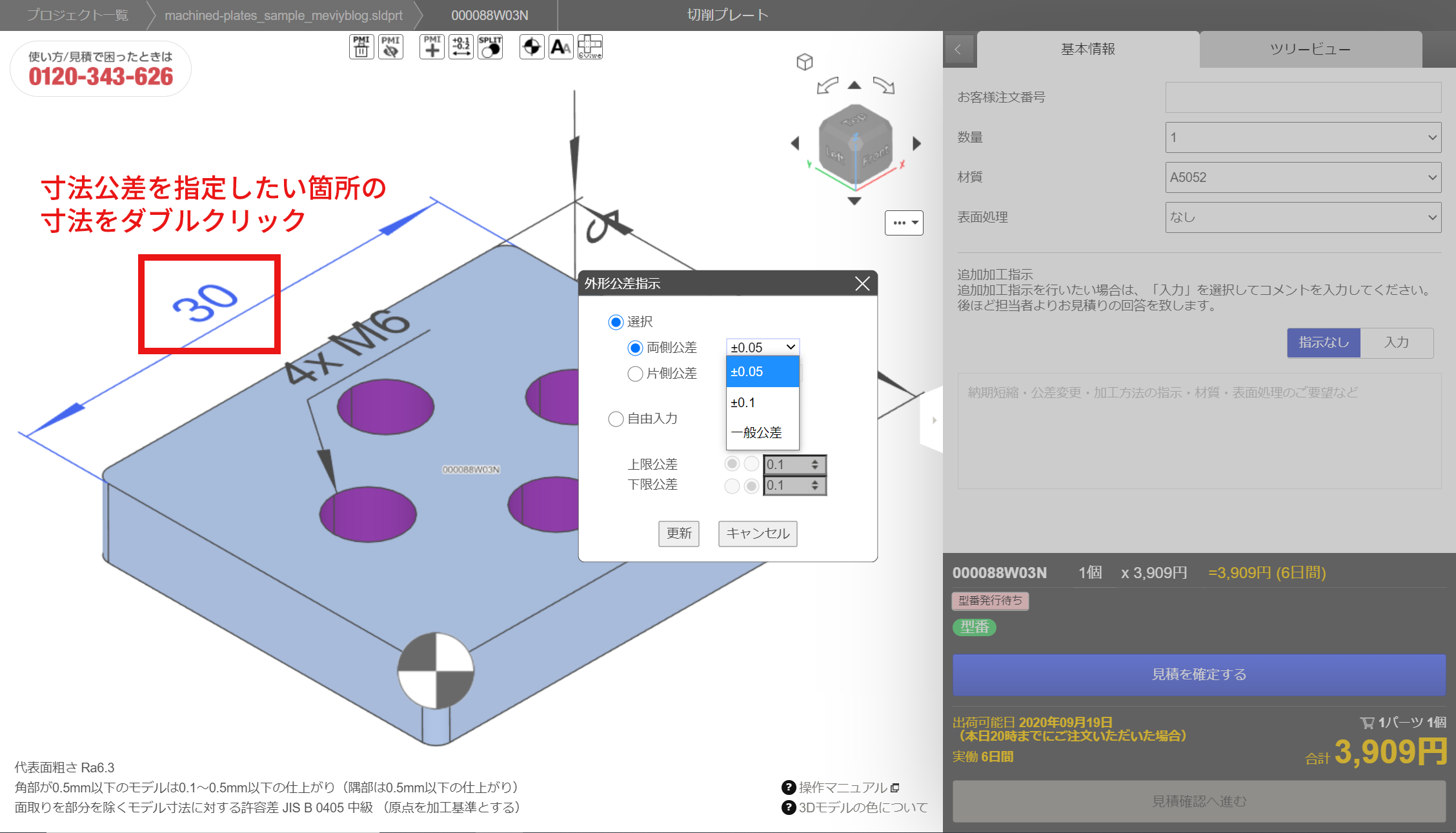Choose 一般公差 from the dropdown list
The height and width of the screenshot is (833, 1456).
click(763, 433)
